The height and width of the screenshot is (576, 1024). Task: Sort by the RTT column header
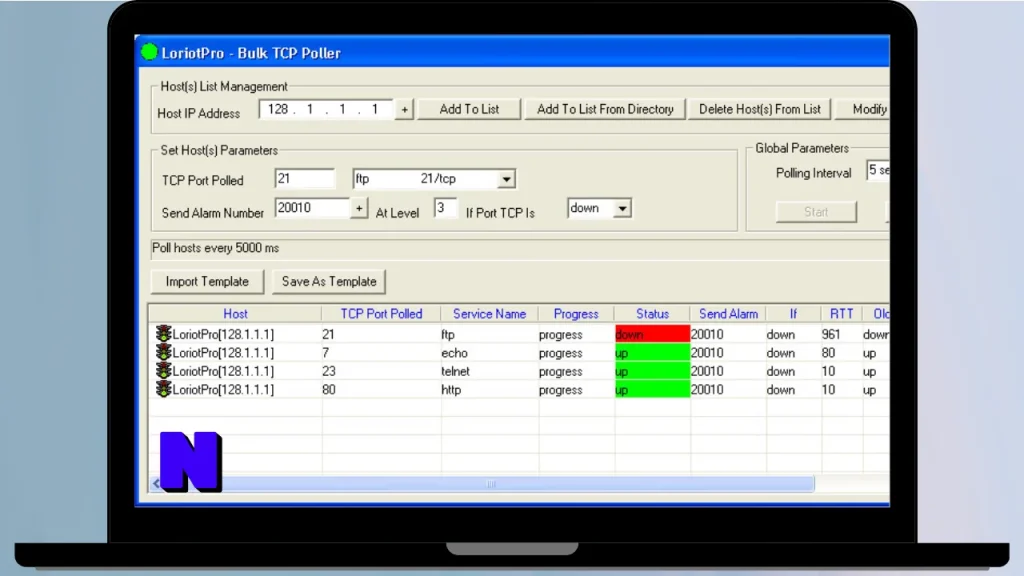[842, 313]
